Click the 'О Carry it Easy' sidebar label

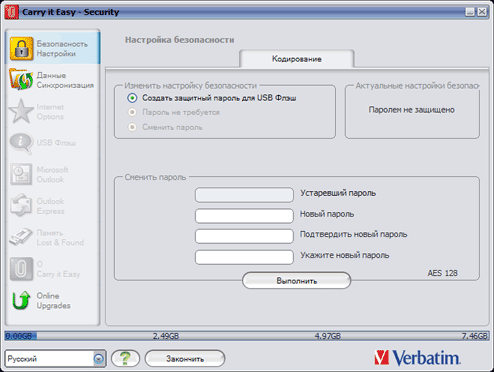pos(58,269)
